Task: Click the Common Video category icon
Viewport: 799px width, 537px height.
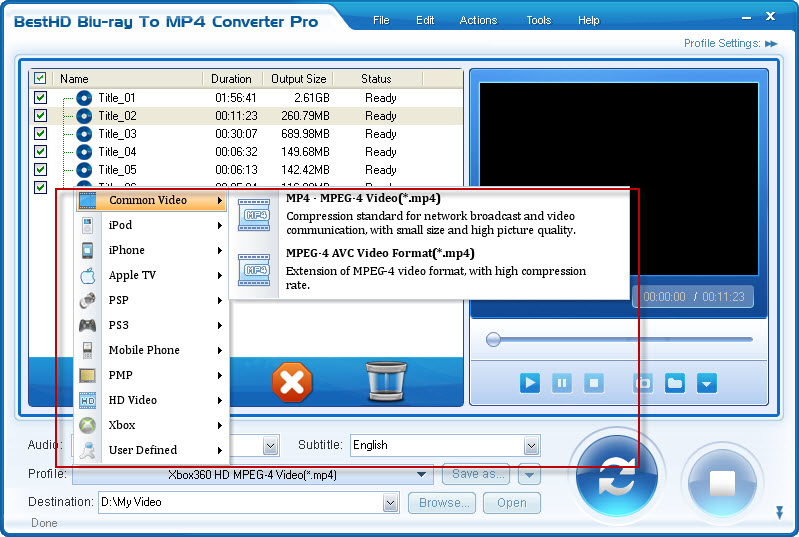Action: [88, 200]
